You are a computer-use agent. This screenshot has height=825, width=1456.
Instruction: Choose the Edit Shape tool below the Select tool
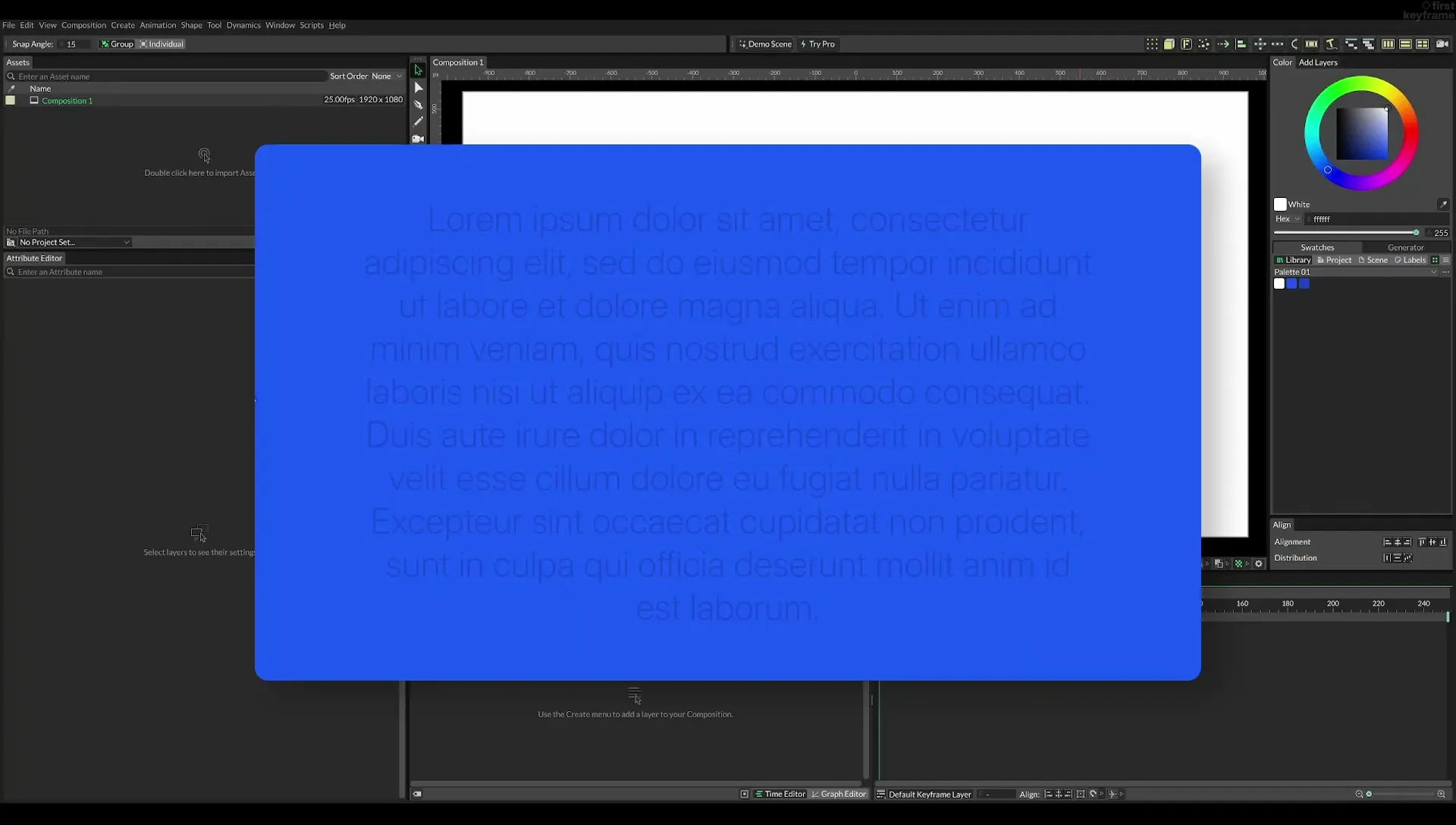pos(418,88)
